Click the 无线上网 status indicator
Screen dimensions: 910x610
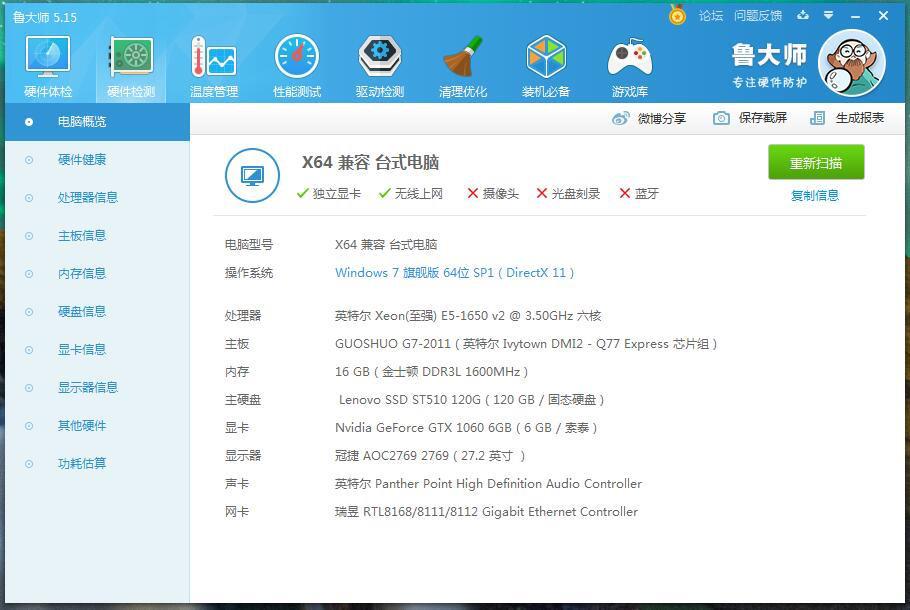click(x=411, y=194)
